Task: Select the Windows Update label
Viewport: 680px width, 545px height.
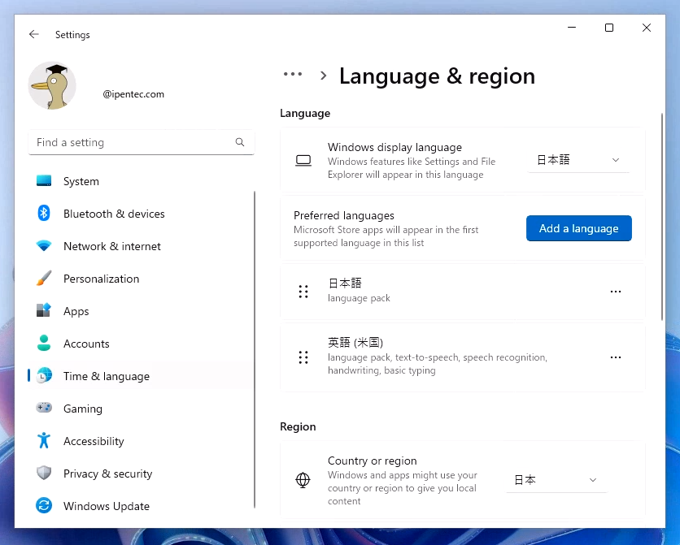Action: 106,506
